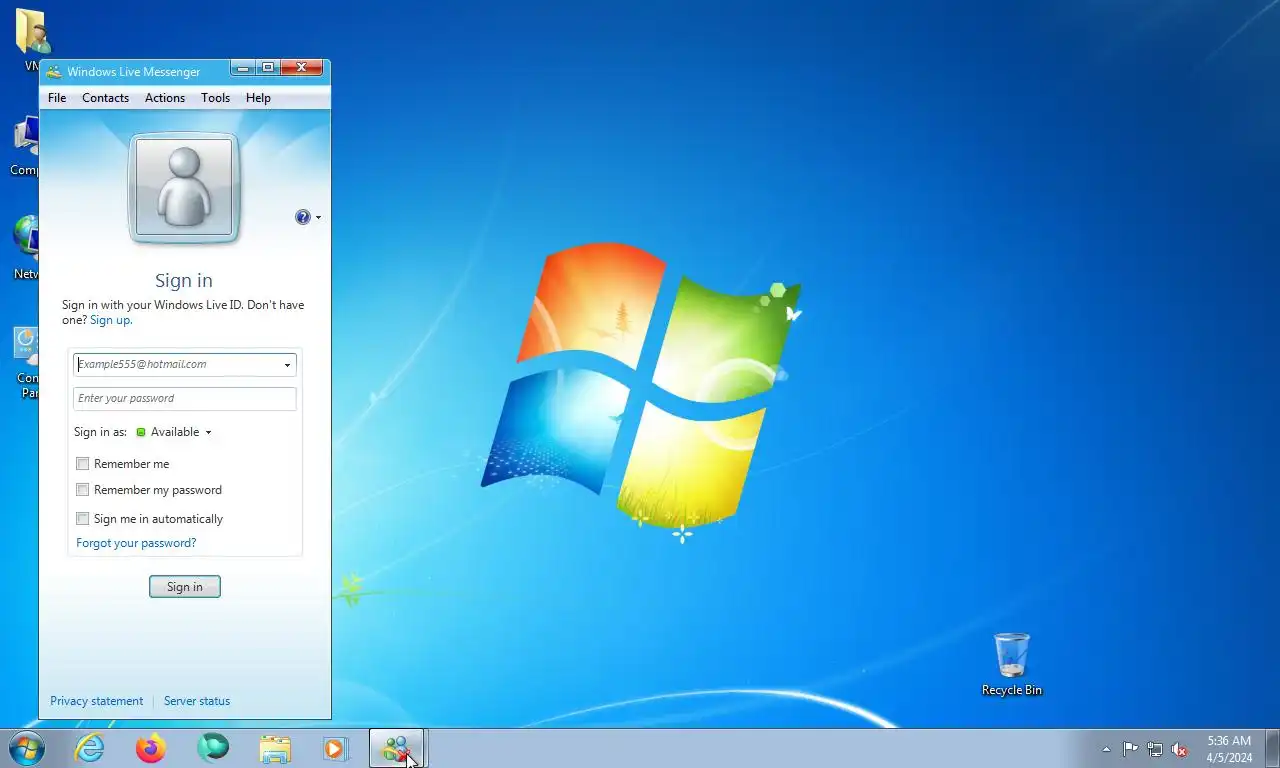The height and width of the screenshot is (768, 1280).
Task: Click the muted volume speaker tray icon
Action: pos(1180,749)
